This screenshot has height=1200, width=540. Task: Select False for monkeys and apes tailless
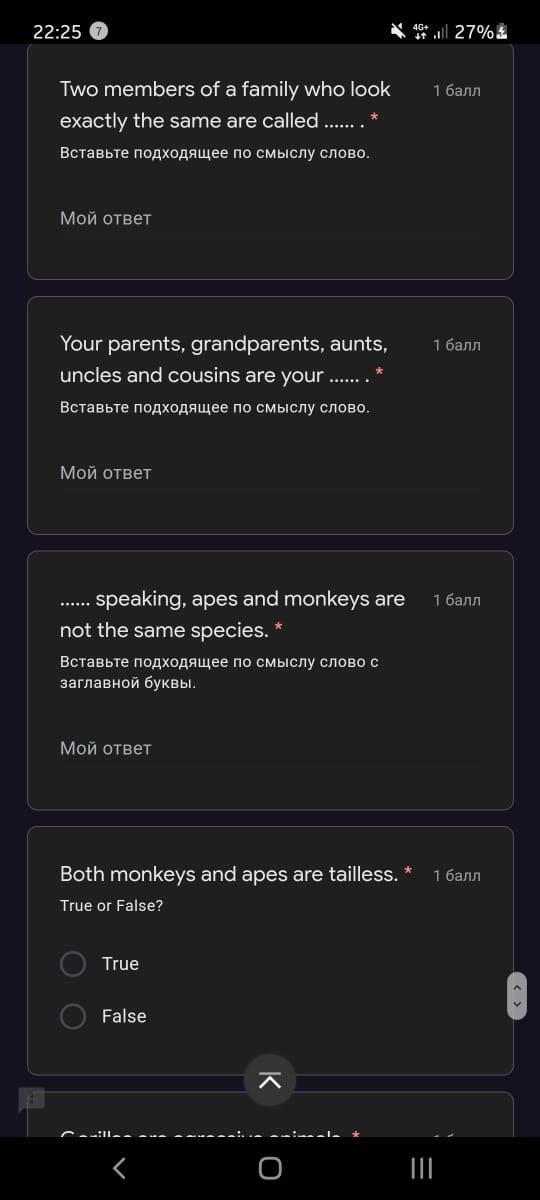(x=73, y=1016)
